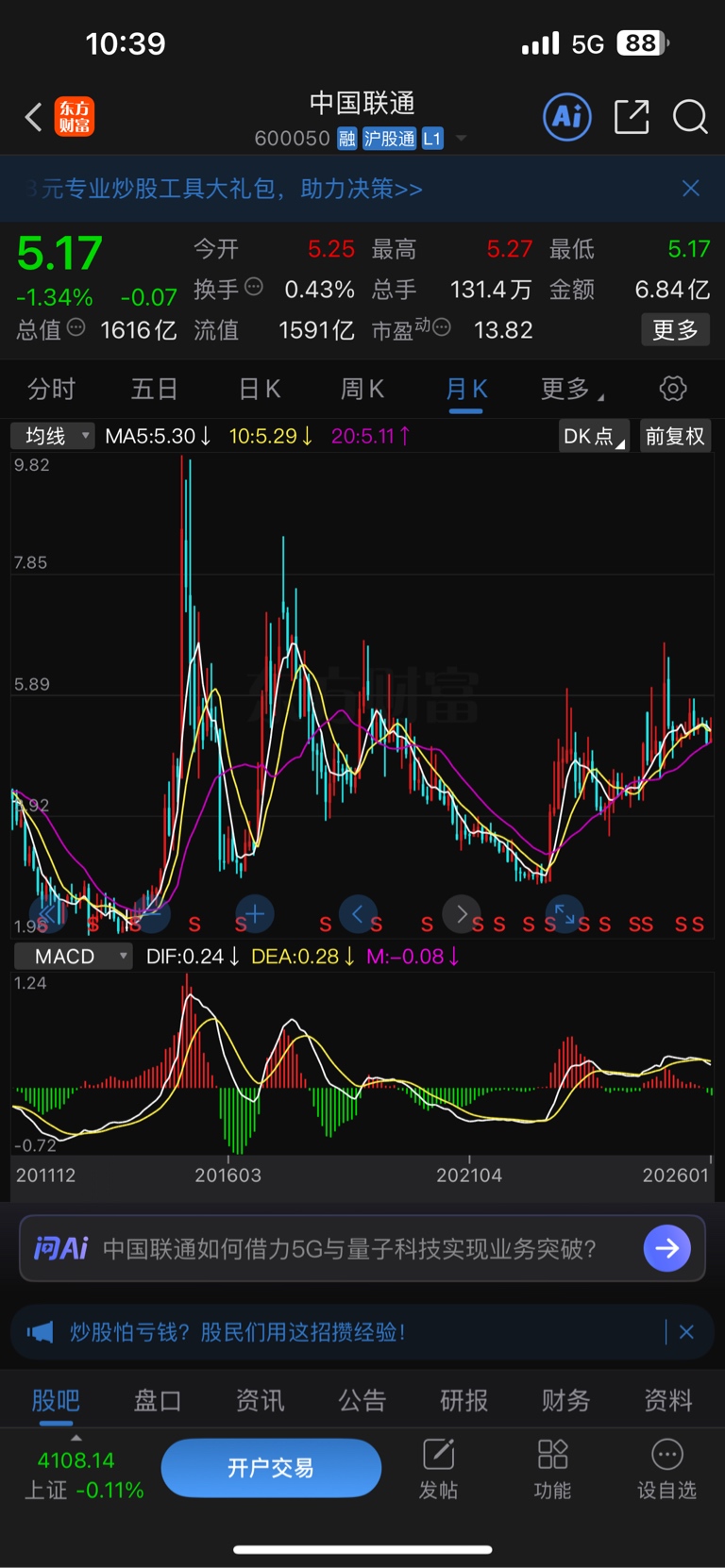Tap the 开户交易 button
The height and width of the screenshot is (1568, 725).
(x=271, y=1468)
